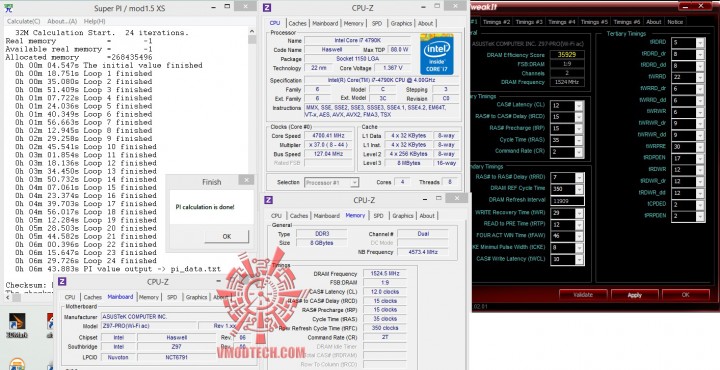Switch to Mainboard tab in top CPU-Z window

pos(325,23)
